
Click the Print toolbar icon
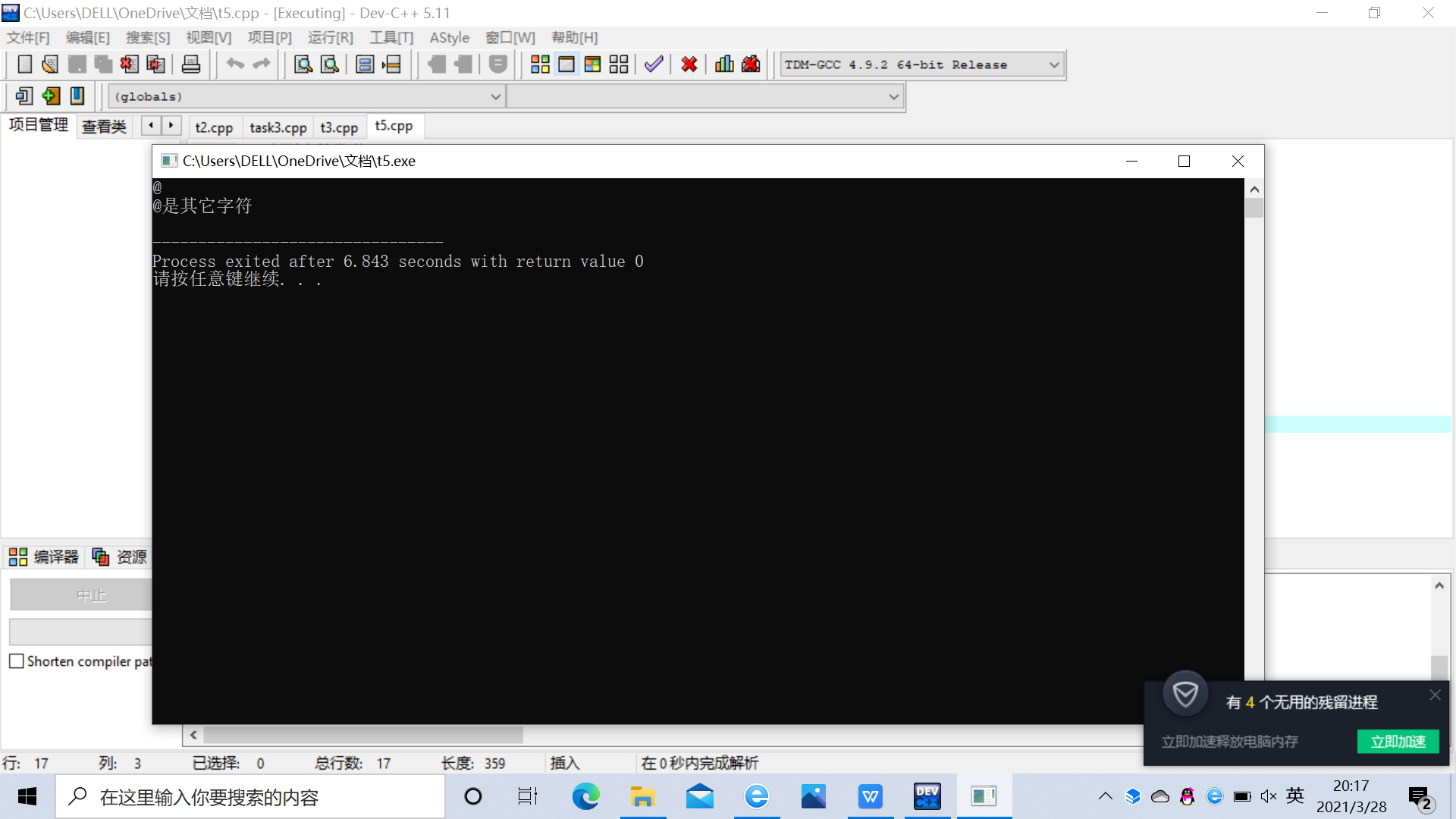click(x=191, y=64)
